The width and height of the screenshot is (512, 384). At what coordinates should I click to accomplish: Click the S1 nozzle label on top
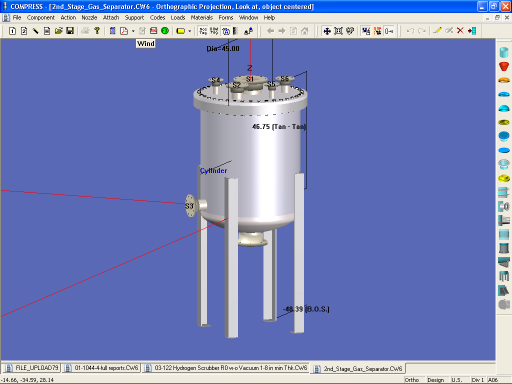250,79
